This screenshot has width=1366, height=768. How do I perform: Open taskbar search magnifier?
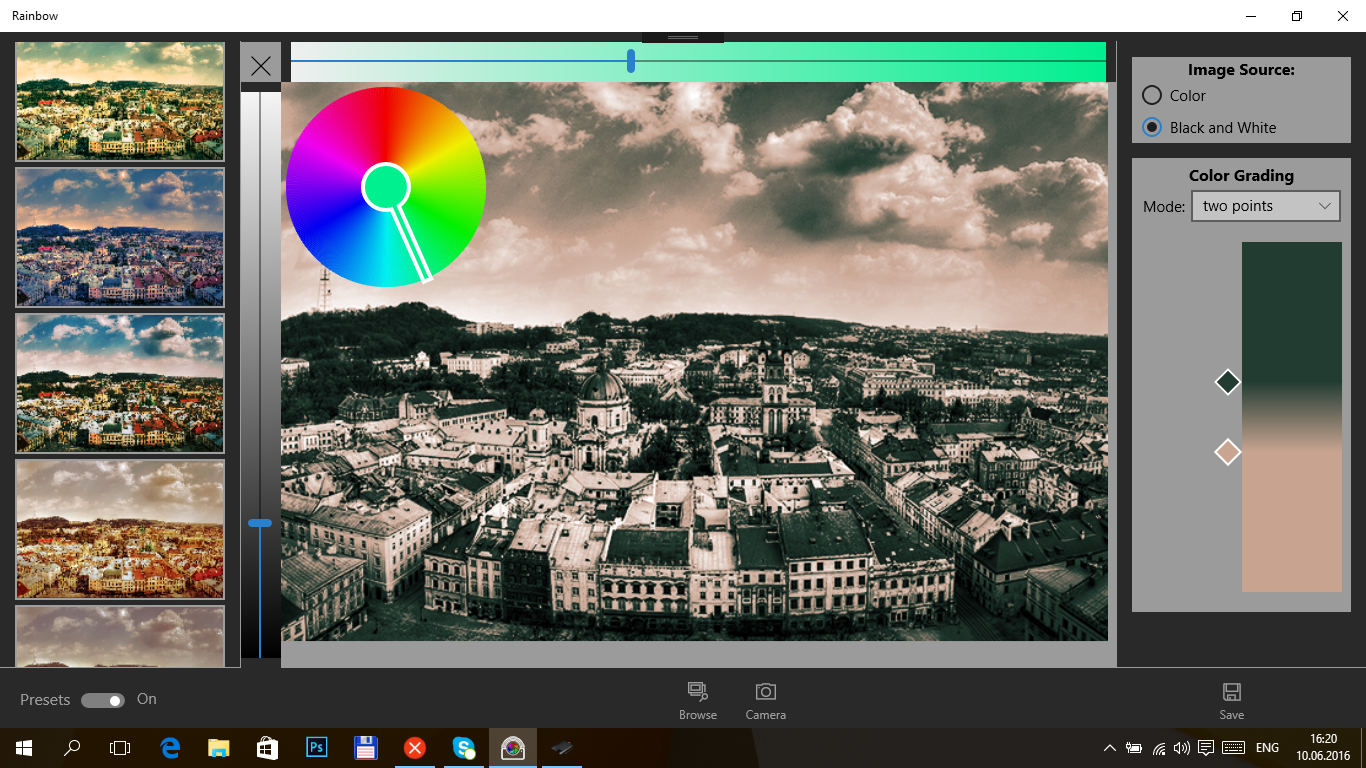click(72, 748)
